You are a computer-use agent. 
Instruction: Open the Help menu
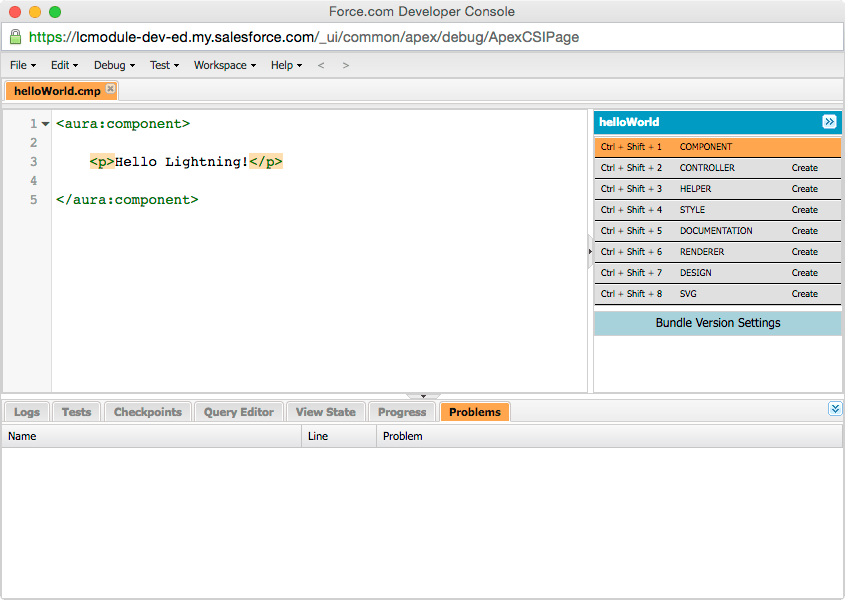(286, 65)
